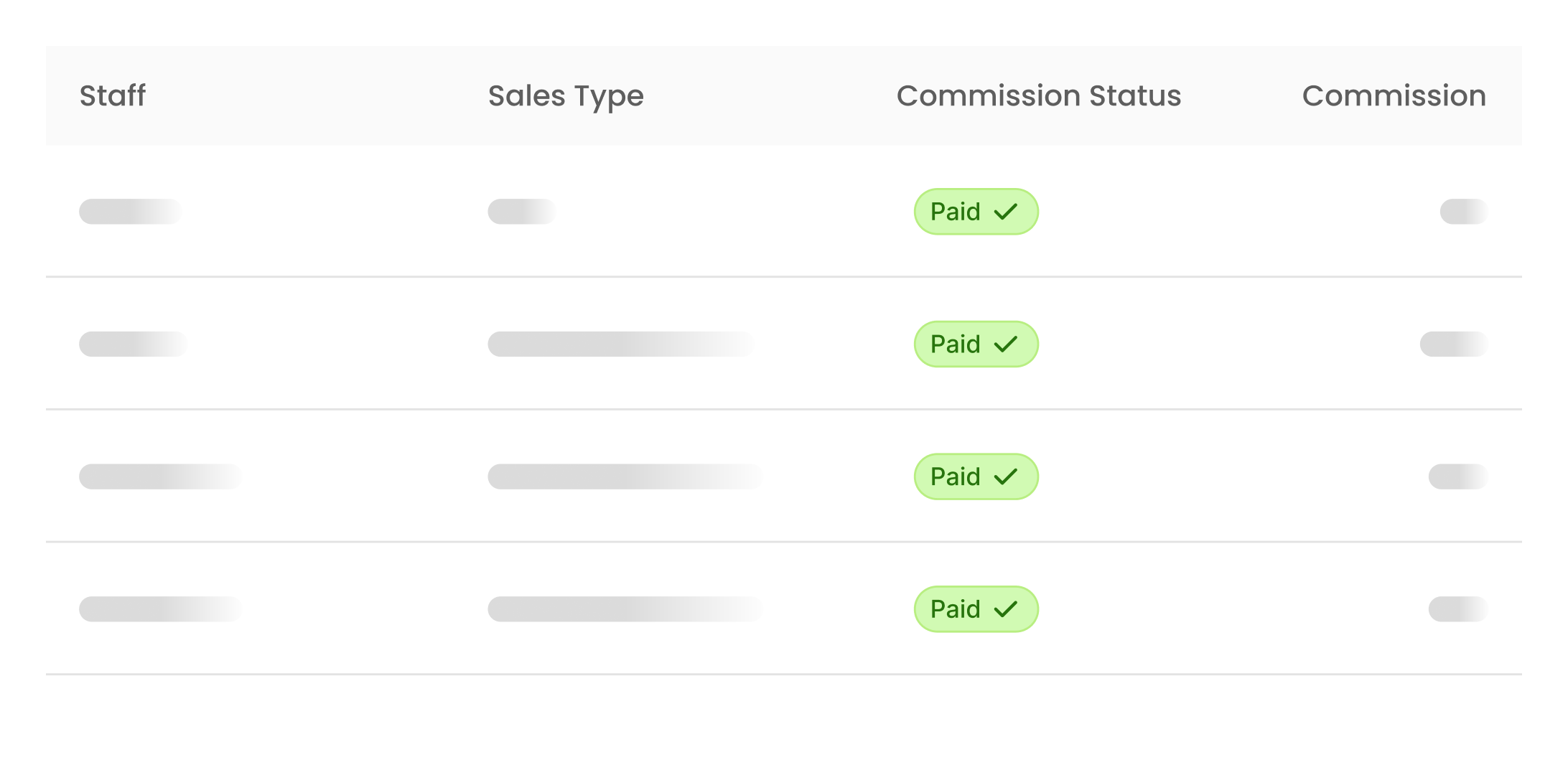The width and height of the screenshot is (1568, 775).
Task: Select the first row's staff name placeholder
Action: [x=130, y=212]
